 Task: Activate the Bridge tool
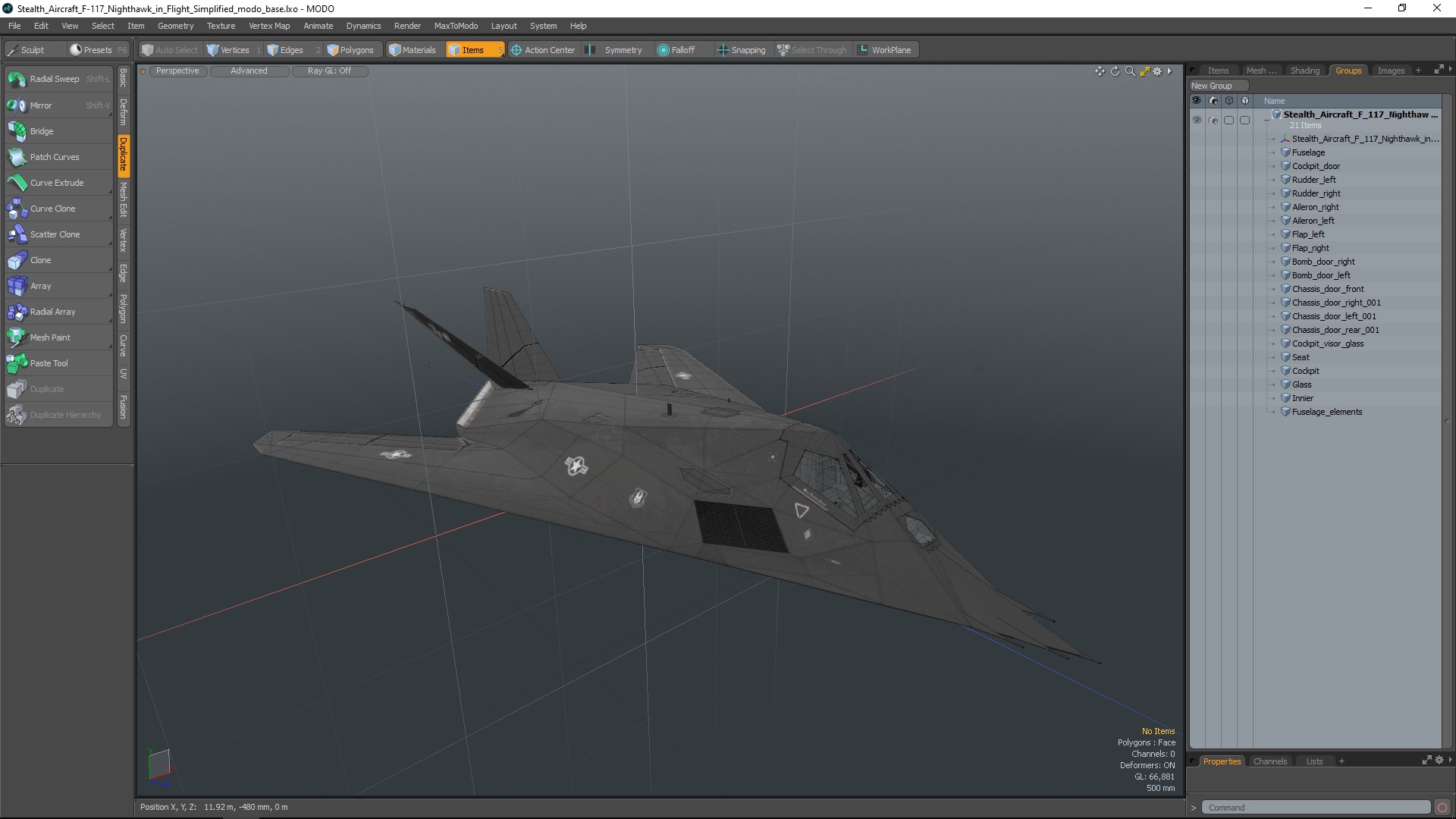pos(42,131)
